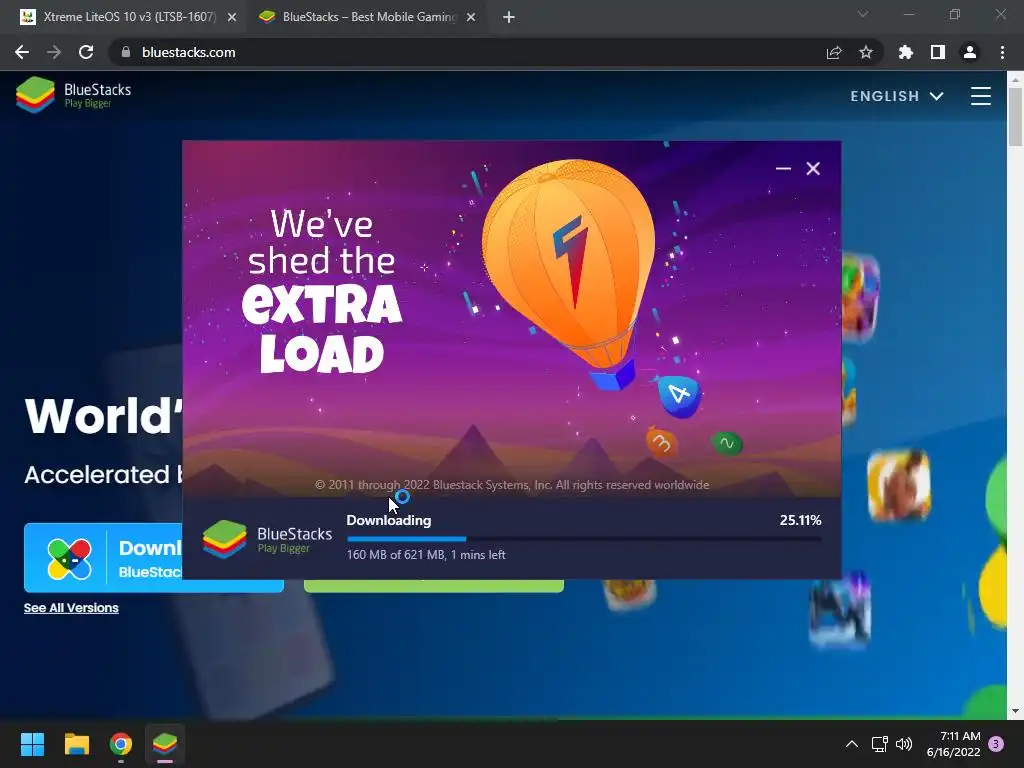Click the padlock site info icon
The width and height of the screenshot is (1024, 768).
coord(126,52)
